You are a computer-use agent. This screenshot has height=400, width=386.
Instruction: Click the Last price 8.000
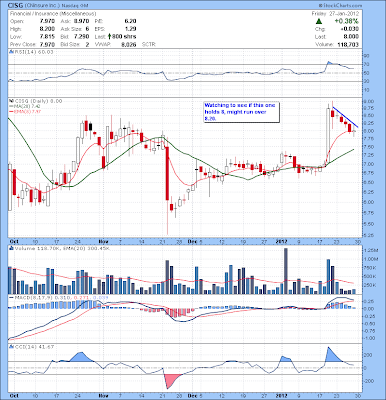[x=351, y=37]
